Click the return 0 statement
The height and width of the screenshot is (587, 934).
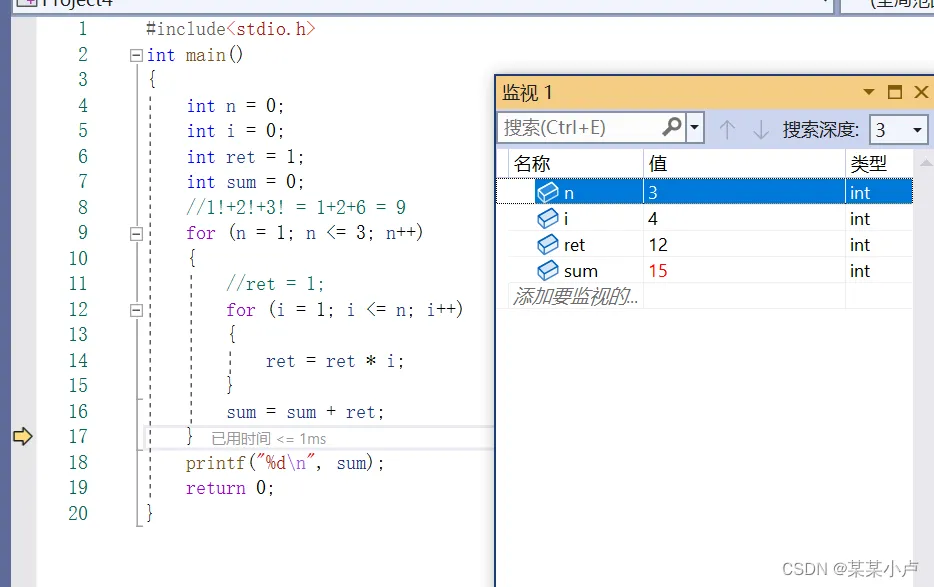pyautogui.click(x=230, y=488)
